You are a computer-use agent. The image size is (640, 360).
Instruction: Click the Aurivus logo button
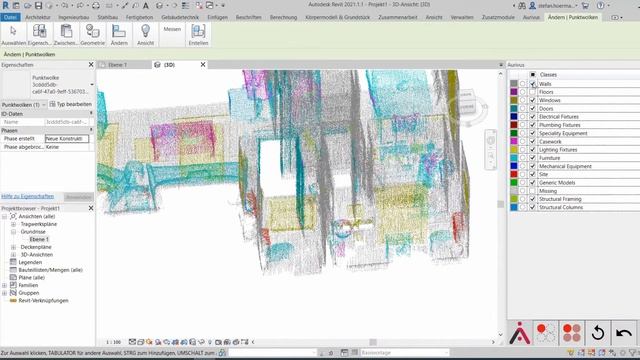click(520, 333)
